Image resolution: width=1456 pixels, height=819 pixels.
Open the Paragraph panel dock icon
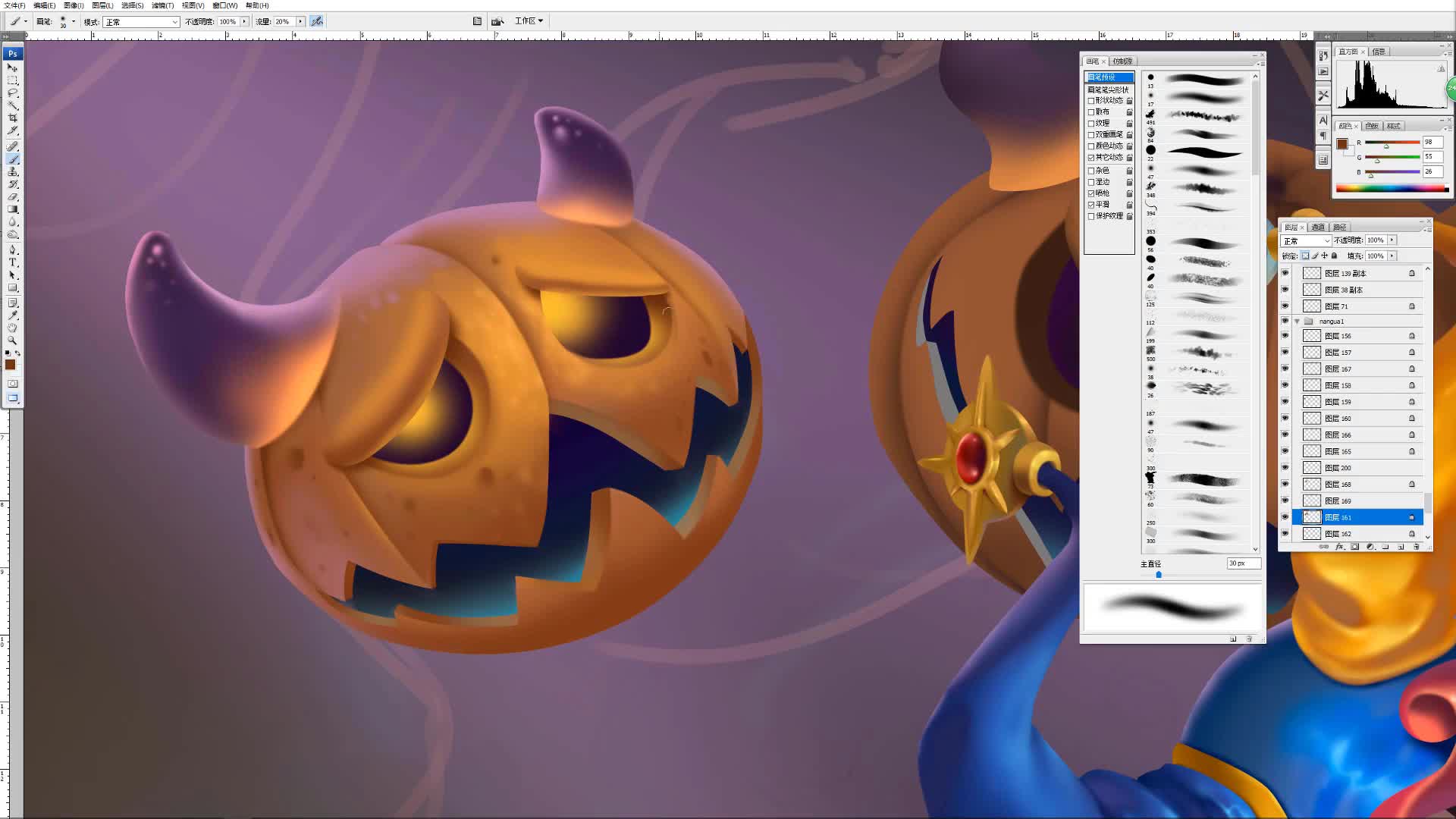pyautogui.click(x=1323, y=136)
